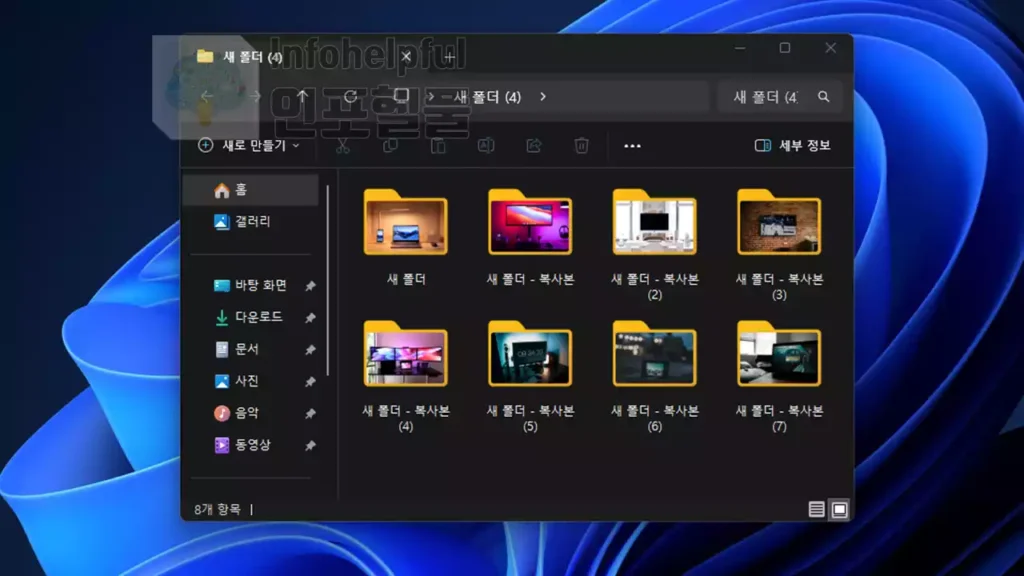The image size is (1024, 576).
Task: Click the pin icon beside 문서
Action: [310, 350]
